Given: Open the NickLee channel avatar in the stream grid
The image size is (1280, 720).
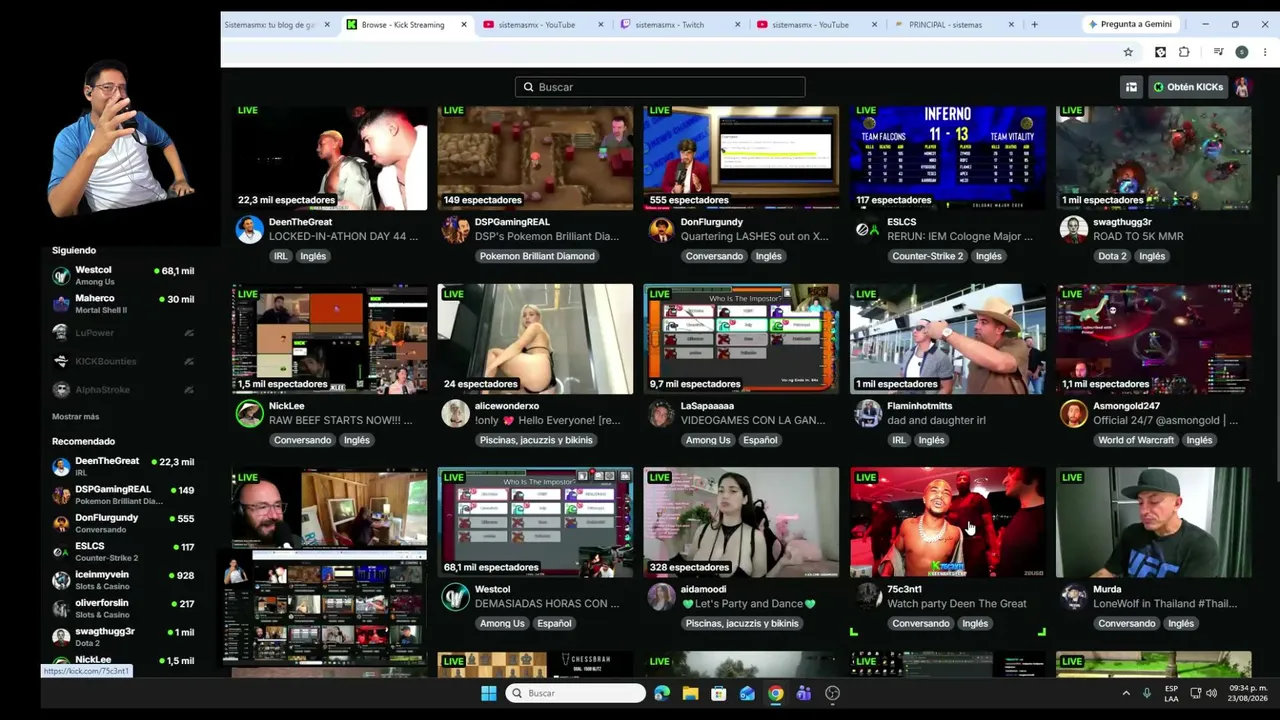Looking at the screenshot, I should tap(249, 413).
